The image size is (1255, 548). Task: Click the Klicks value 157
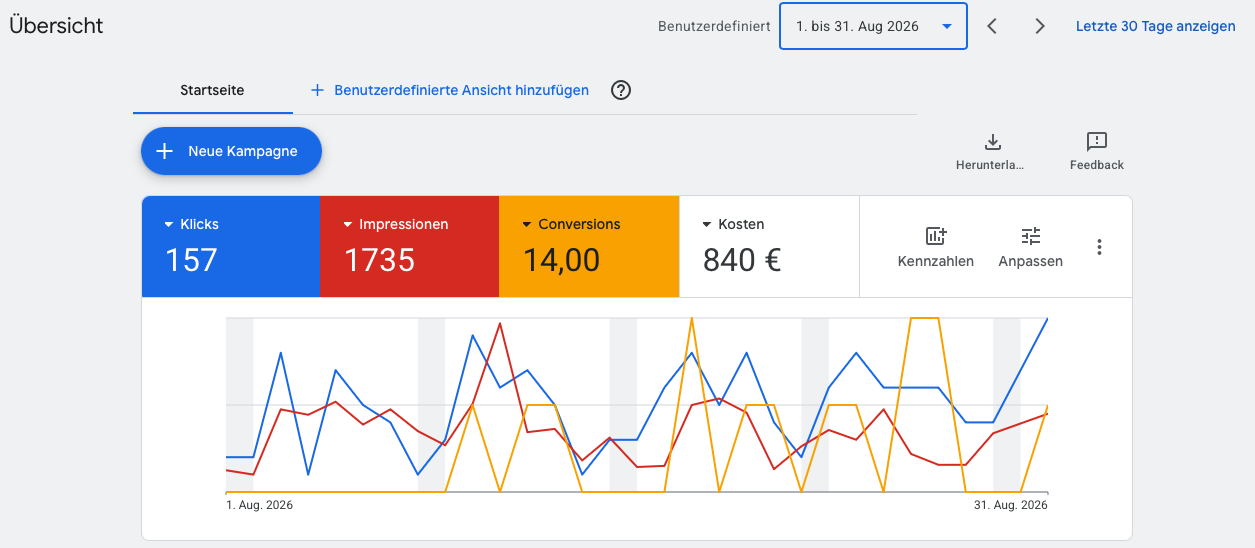pyautogui.click(x=191, y=260)
